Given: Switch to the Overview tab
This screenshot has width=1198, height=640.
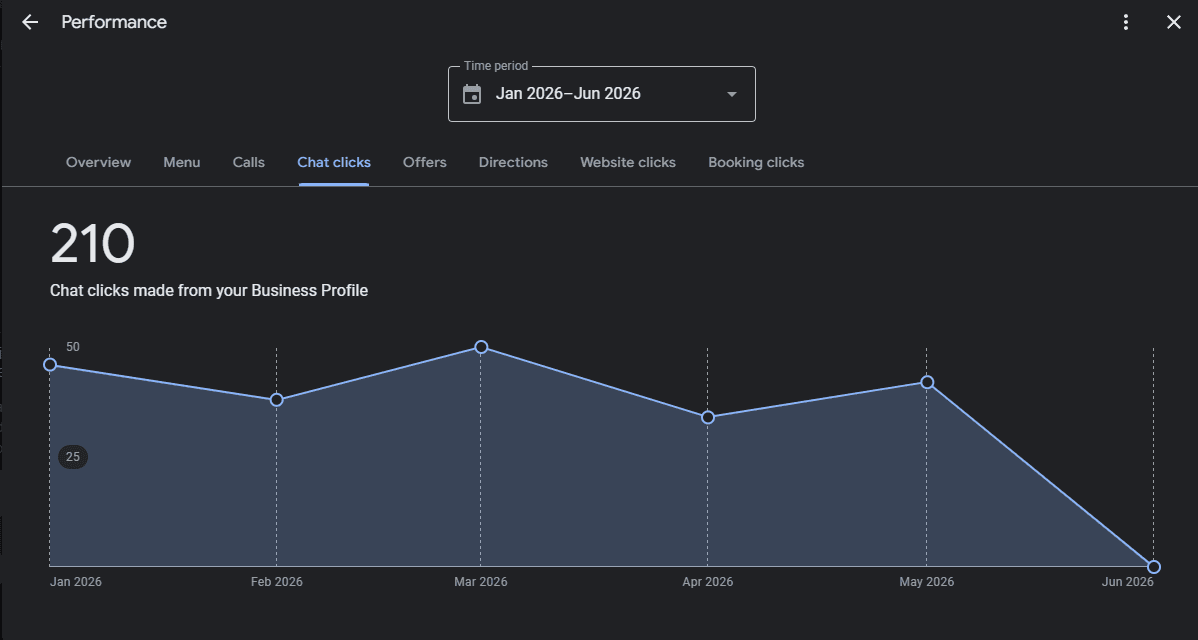Looking at the screenshot, I should pyautogui.click(x=99, y=162).
